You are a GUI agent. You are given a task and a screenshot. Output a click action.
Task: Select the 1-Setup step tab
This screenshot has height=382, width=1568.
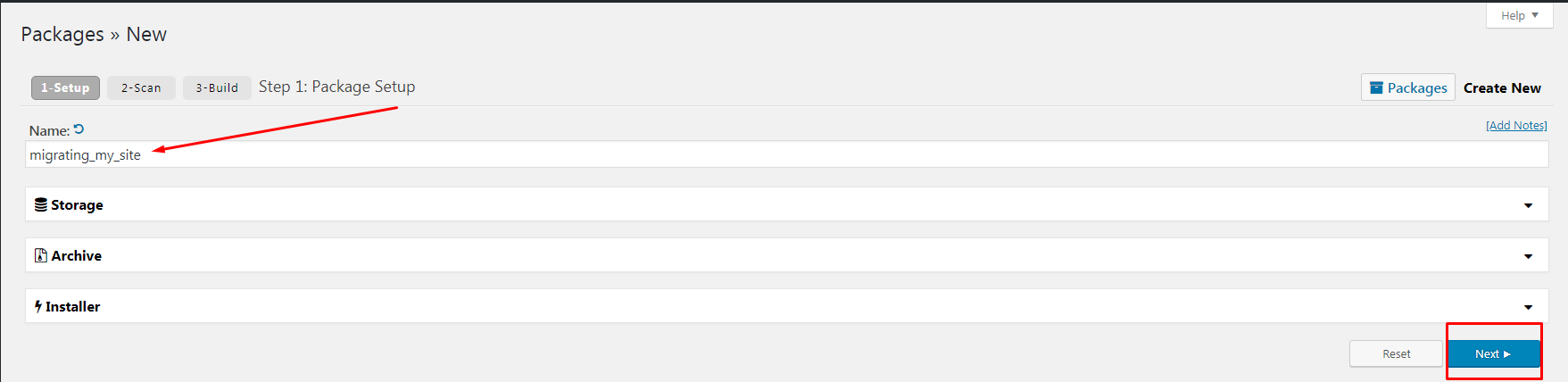pos(65,87)
